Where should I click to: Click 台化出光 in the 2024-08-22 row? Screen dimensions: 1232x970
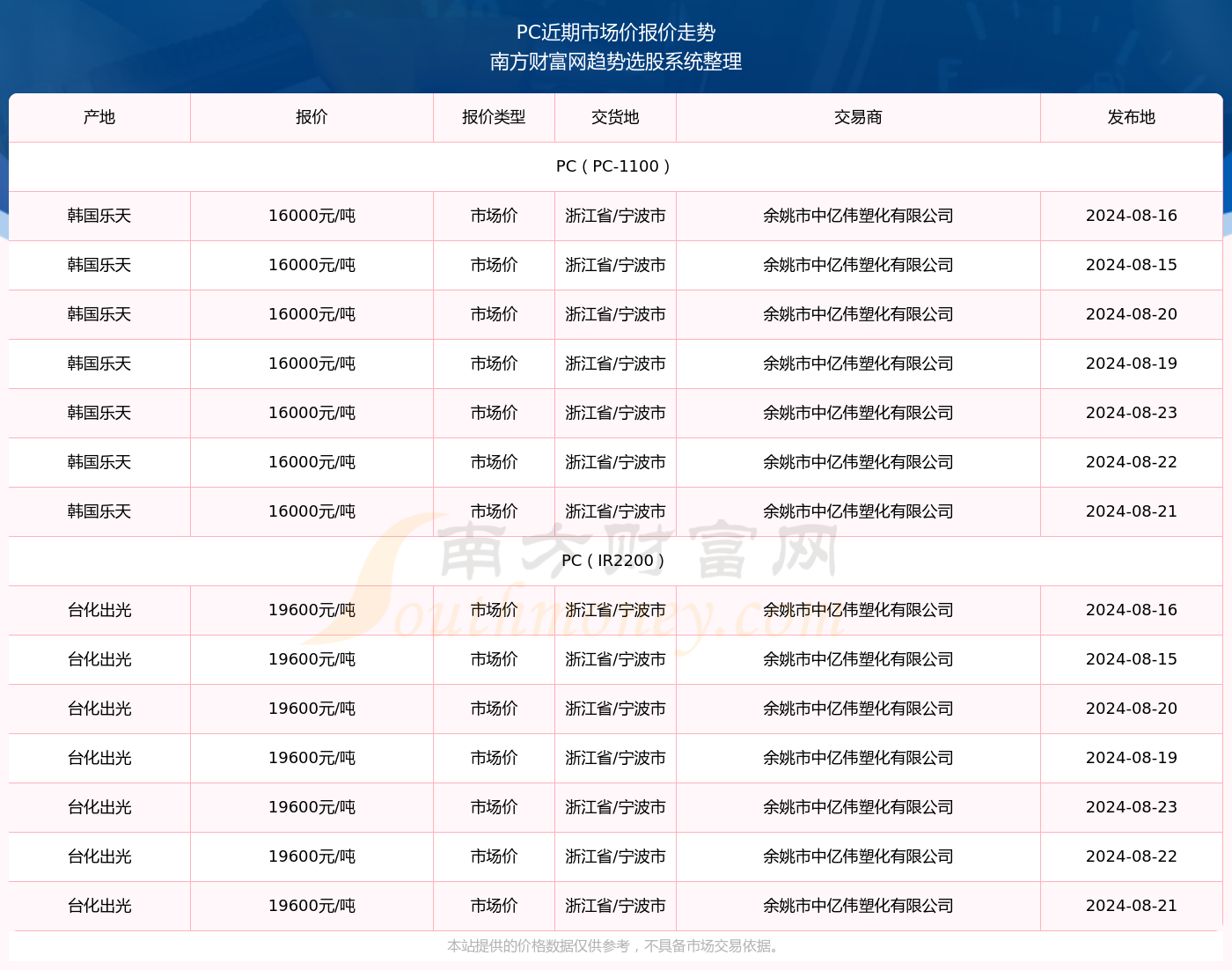click(x=99, y=856)
